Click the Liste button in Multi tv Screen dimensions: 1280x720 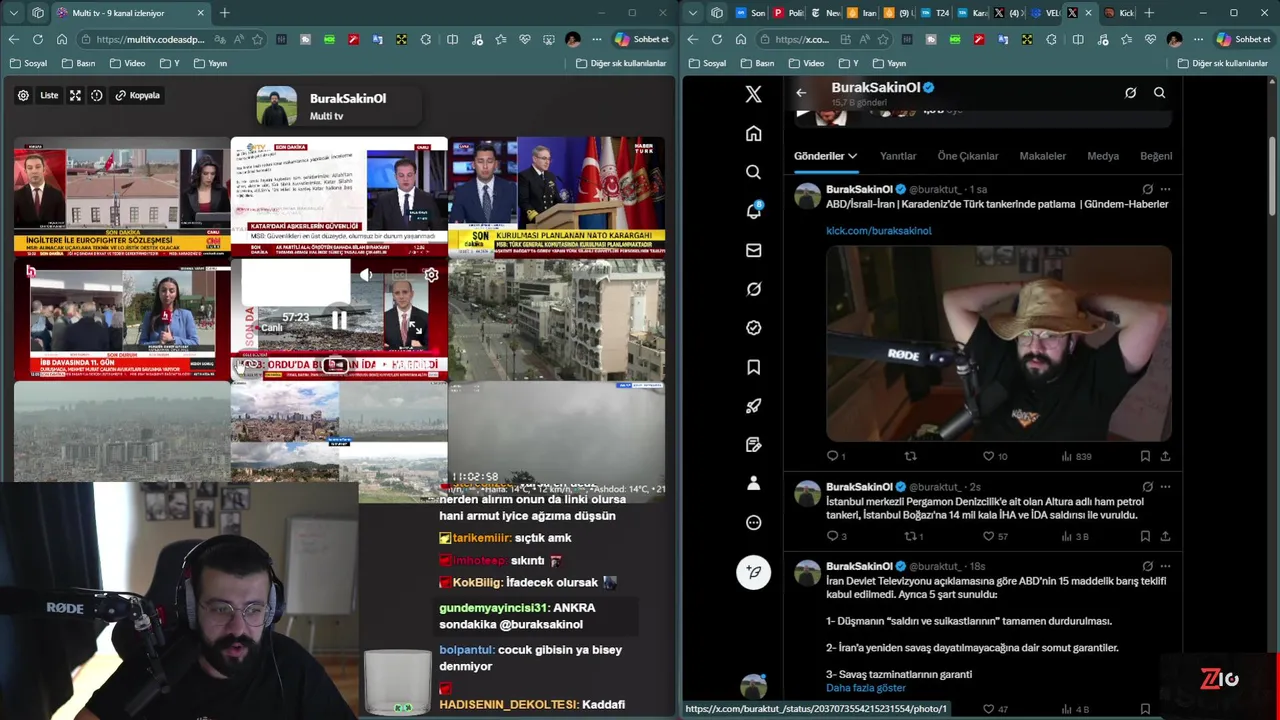pos(49,95)
